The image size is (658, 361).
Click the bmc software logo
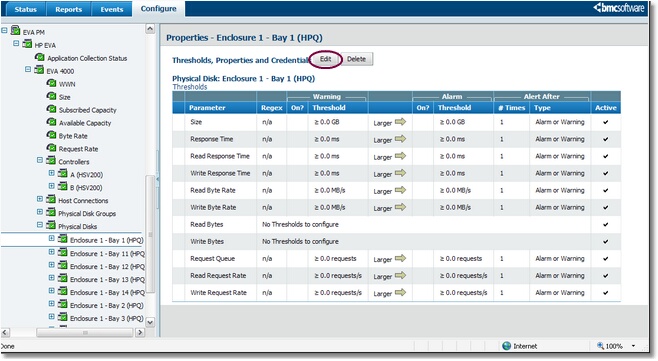[619, 8]
